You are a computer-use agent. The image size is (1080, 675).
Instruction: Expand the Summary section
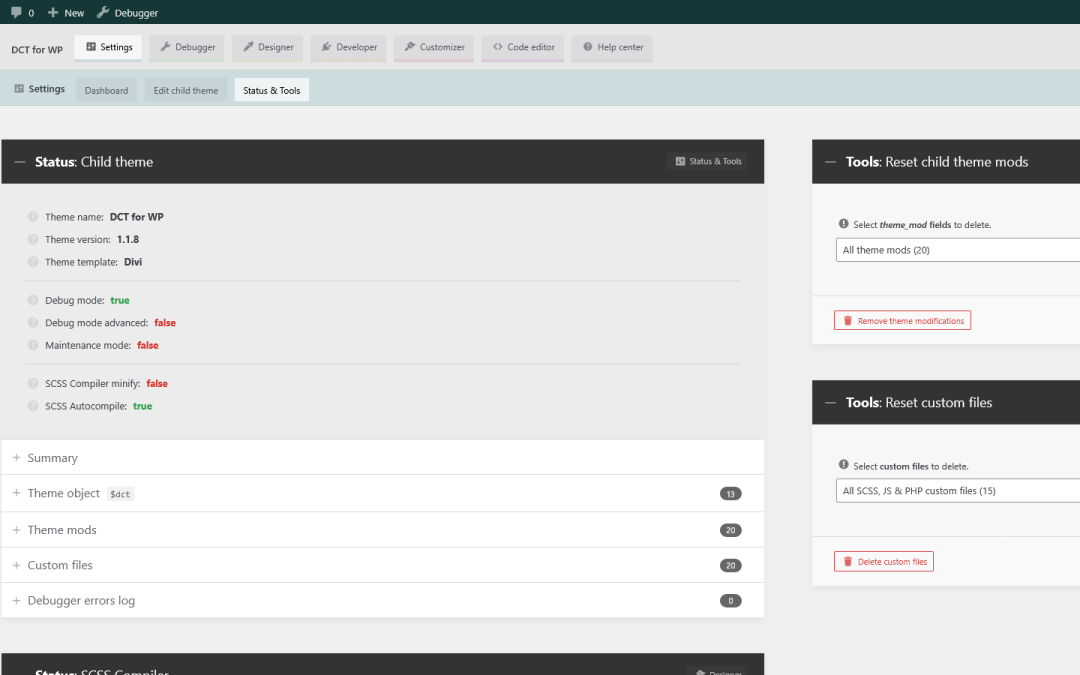point(383,457)
